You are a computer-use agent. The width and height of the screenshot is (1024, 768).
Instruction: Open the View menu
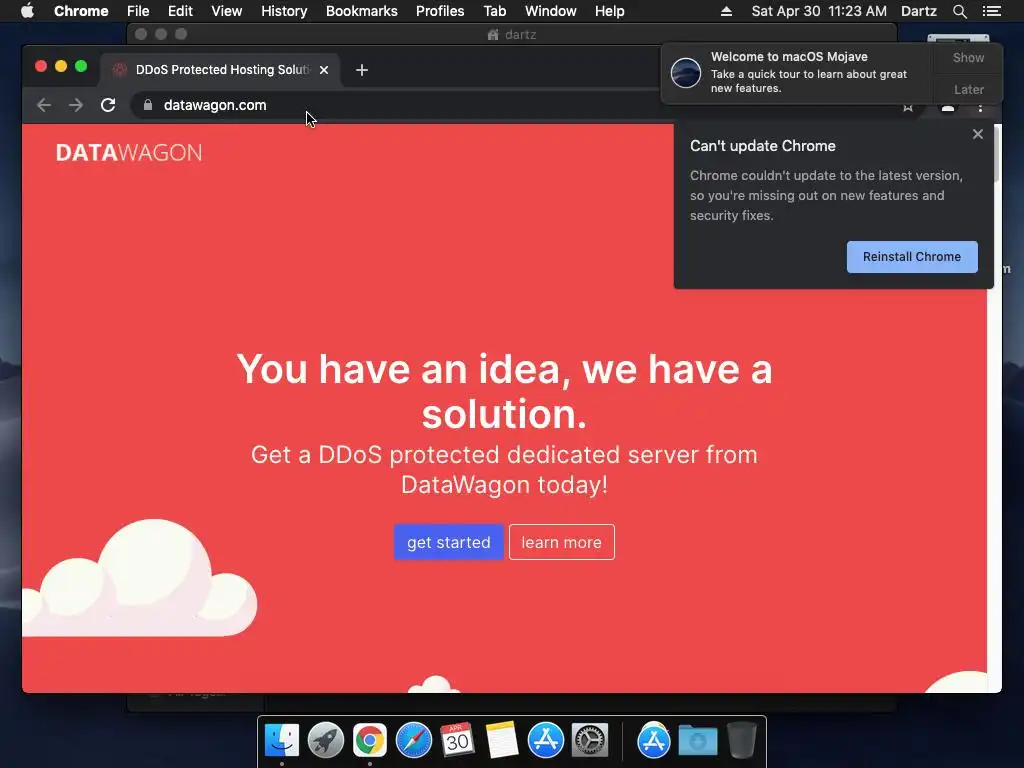point(226,11)
